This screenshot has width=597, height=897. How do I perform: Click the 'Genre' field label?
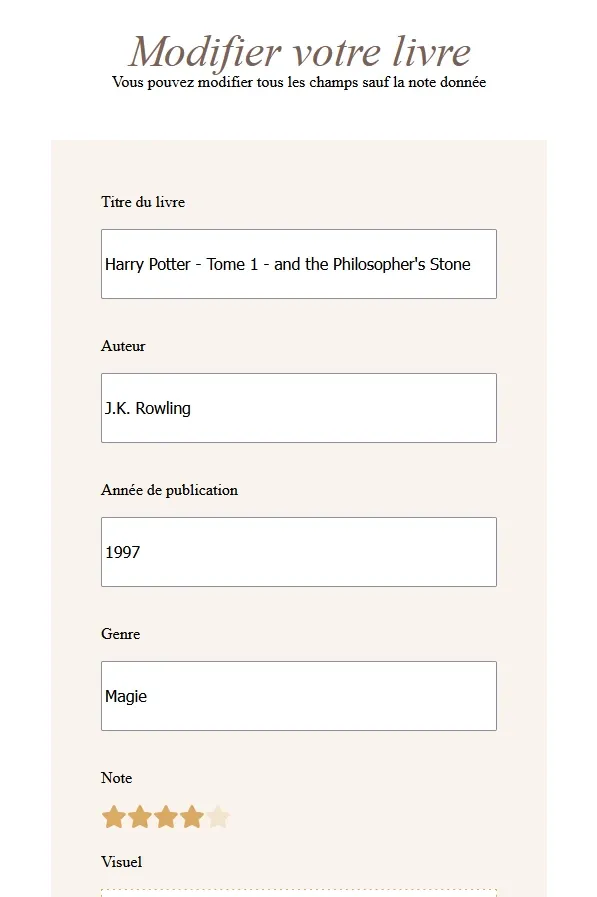[x=120, y=634]
